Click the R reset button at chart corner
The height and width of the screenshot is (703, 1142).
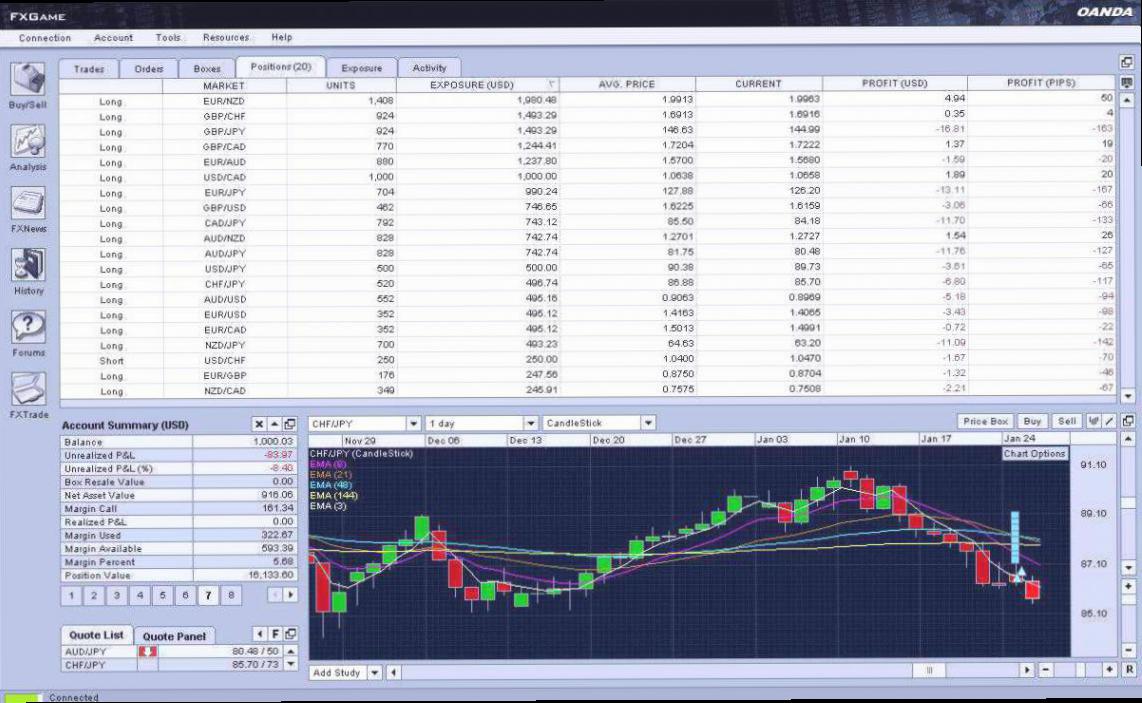click(x=1129, y=669)
